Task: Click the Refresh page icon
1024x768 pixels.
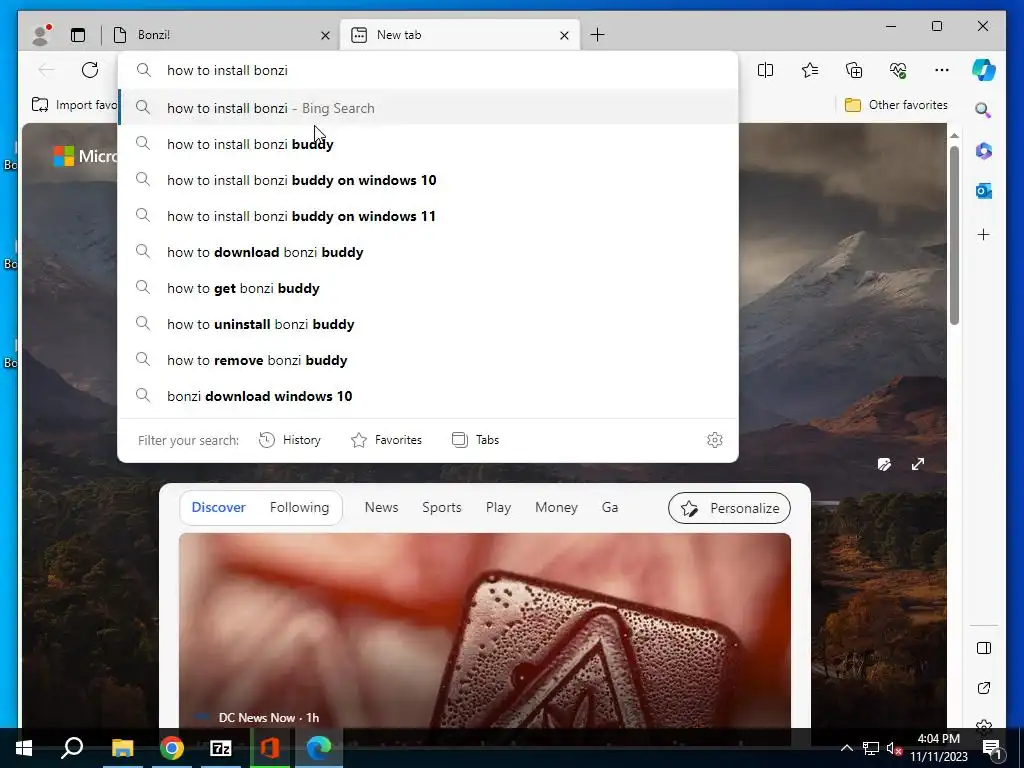Action: 90,70
